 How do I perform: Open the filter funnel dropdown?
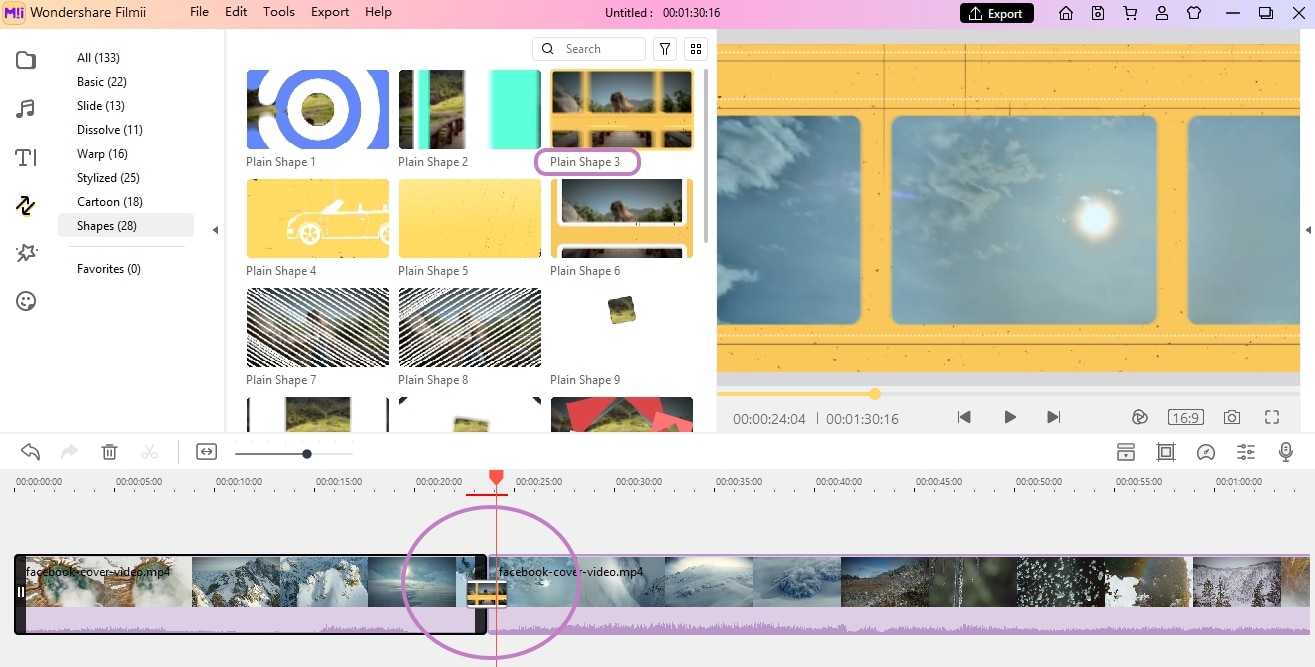665,49
